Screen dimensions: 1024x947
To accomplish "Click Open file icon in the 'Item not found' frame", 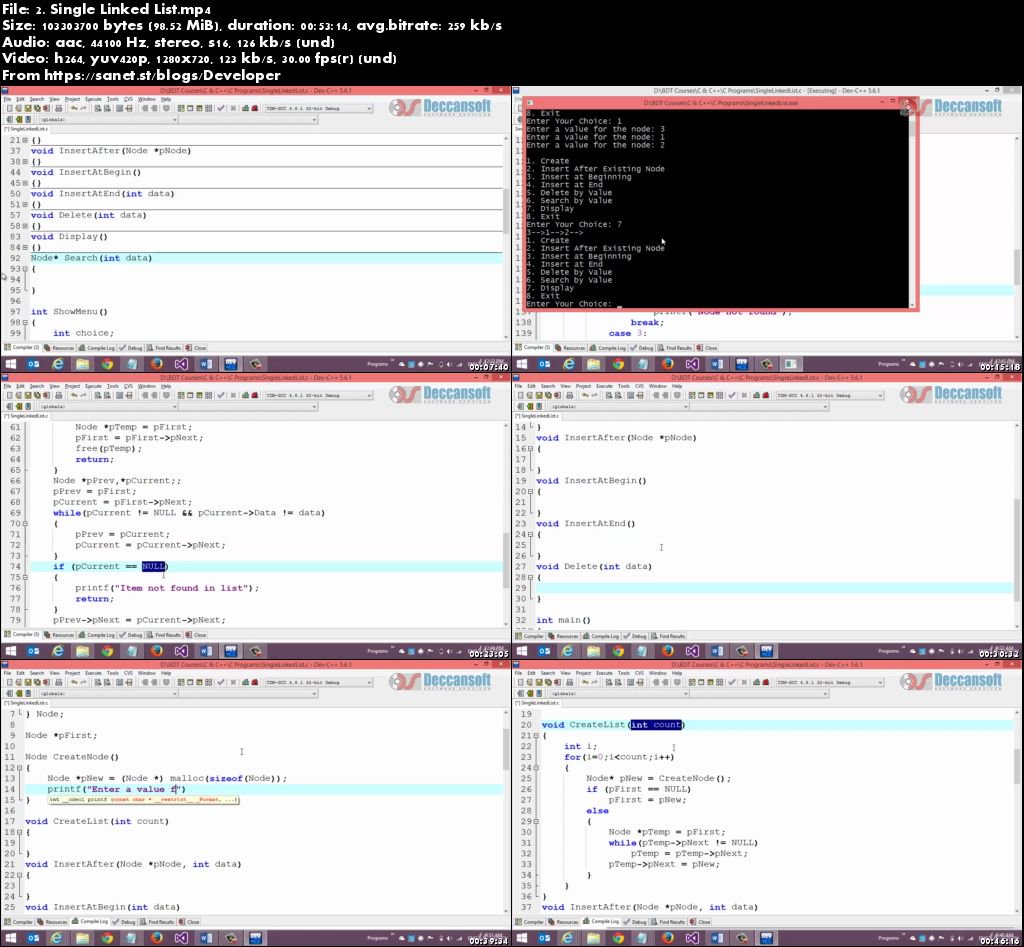I will 18,395.
